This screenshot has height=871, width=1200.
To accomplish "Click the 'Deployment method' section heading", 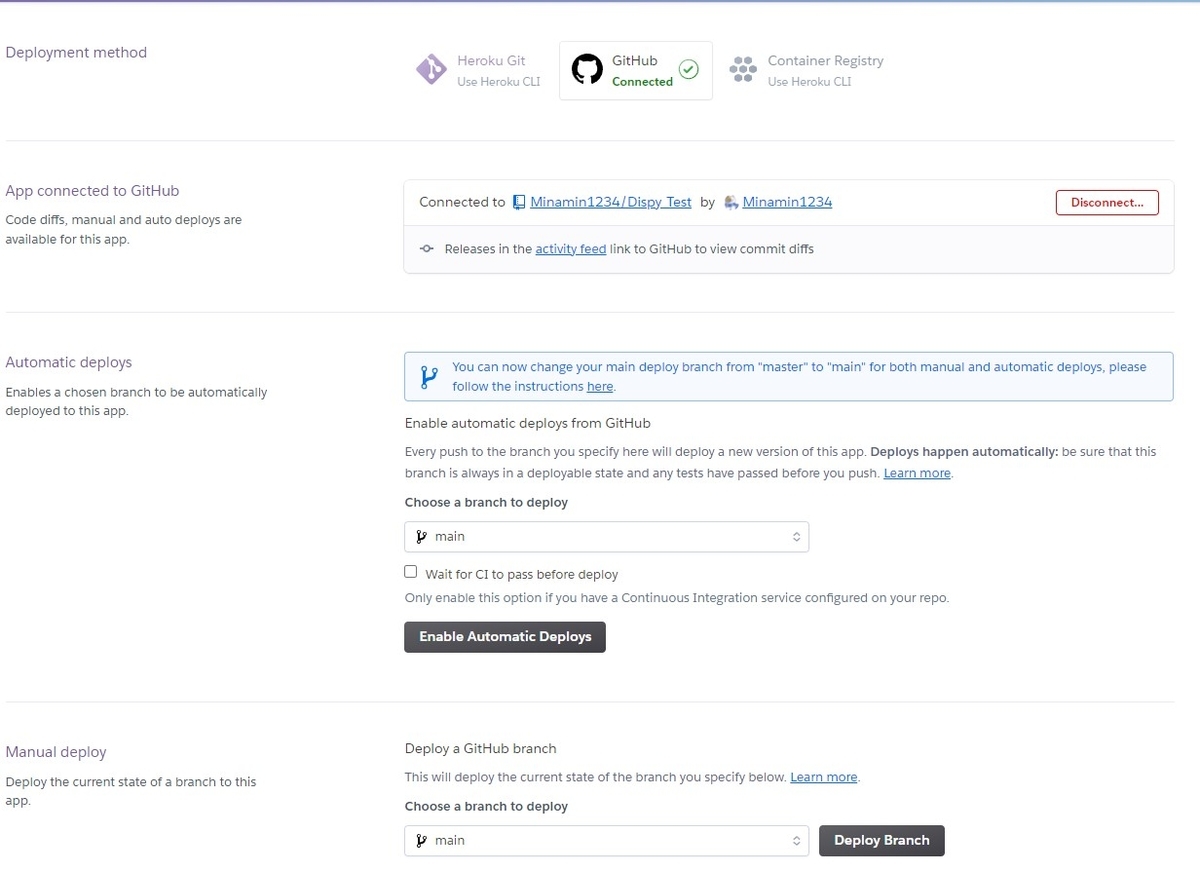I will click(76, 53).
